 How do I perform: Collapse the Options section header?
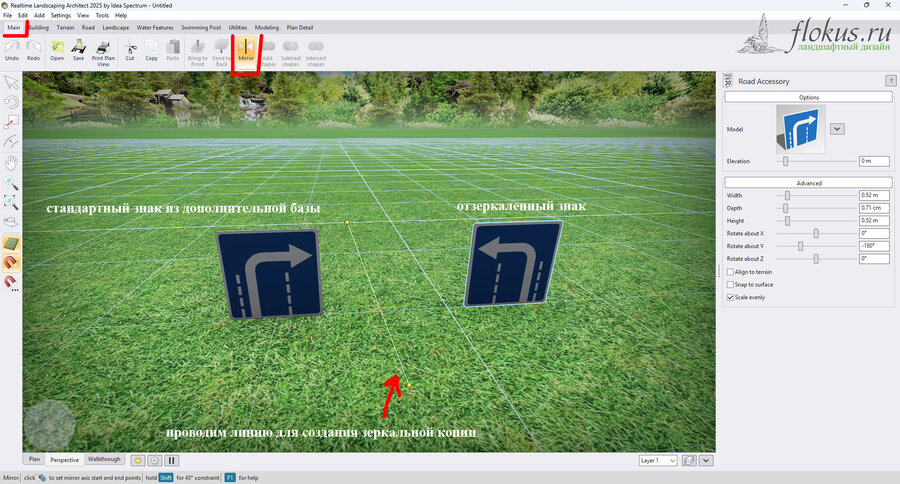click(808, 97)
